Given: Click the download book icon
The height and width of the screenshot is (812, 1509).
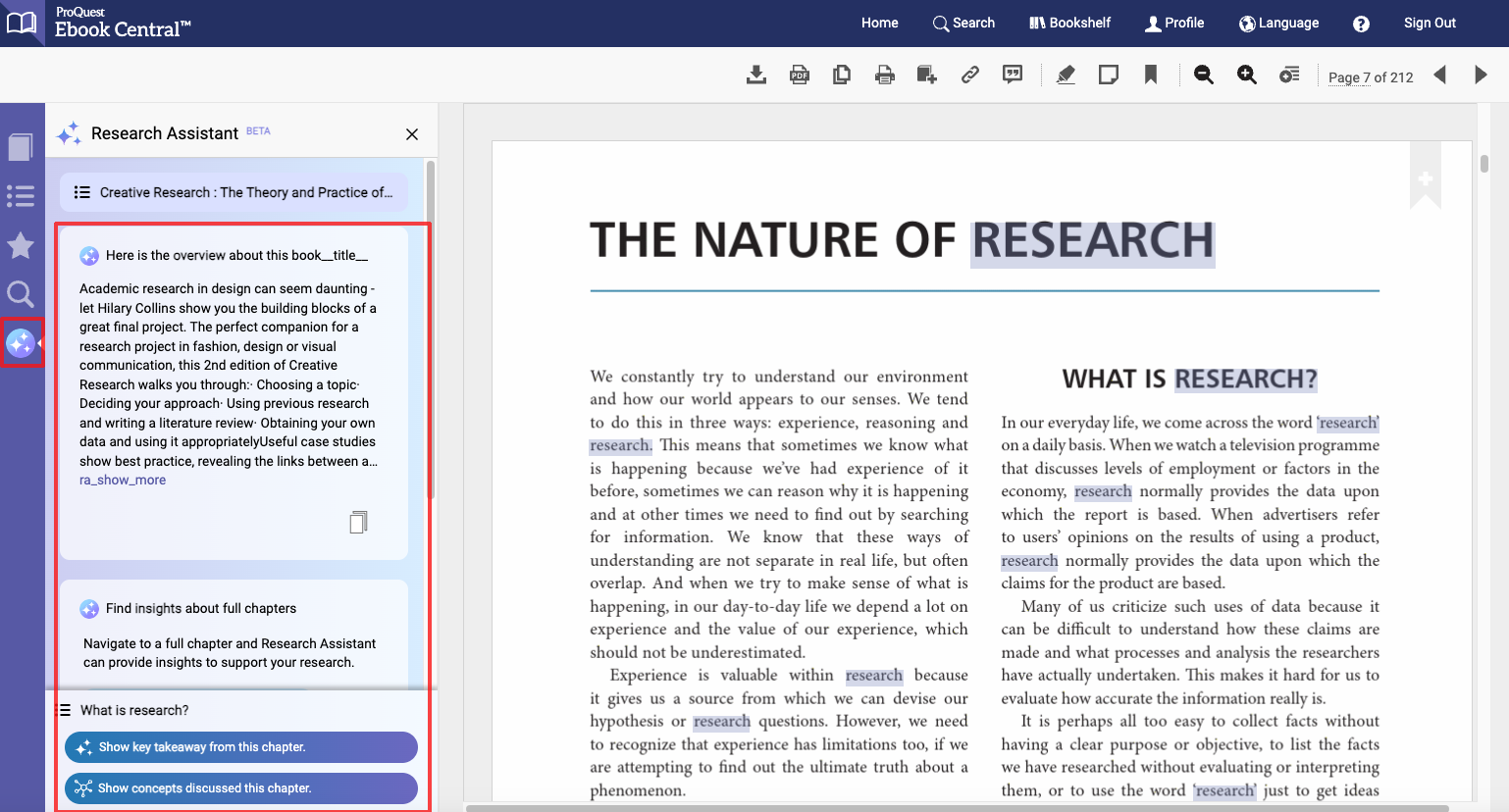Looking at the screenshot, I should pos(755,76).
